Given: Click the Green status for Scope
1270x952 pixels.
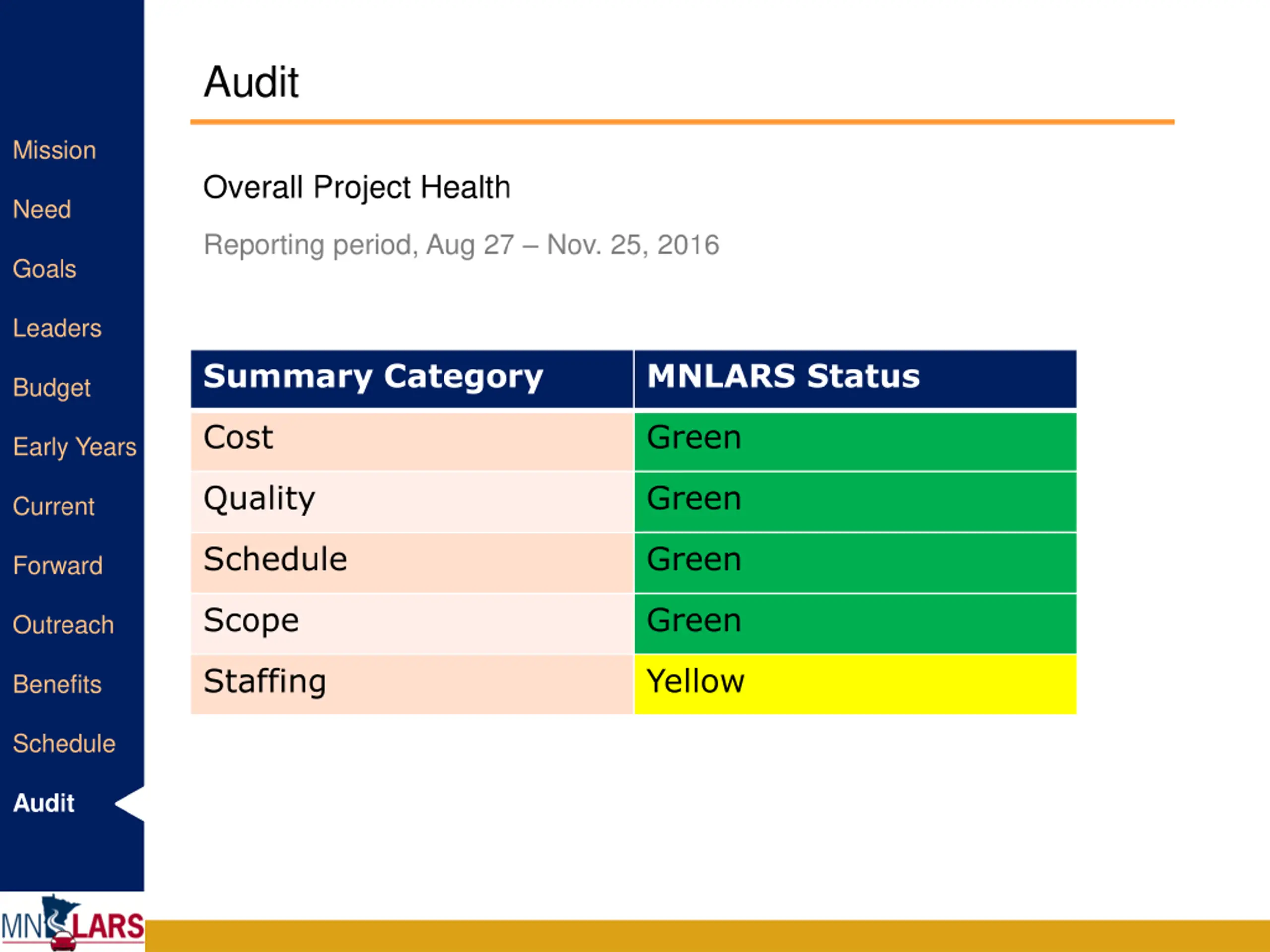Looking at the screenshot, I should 855,624.
